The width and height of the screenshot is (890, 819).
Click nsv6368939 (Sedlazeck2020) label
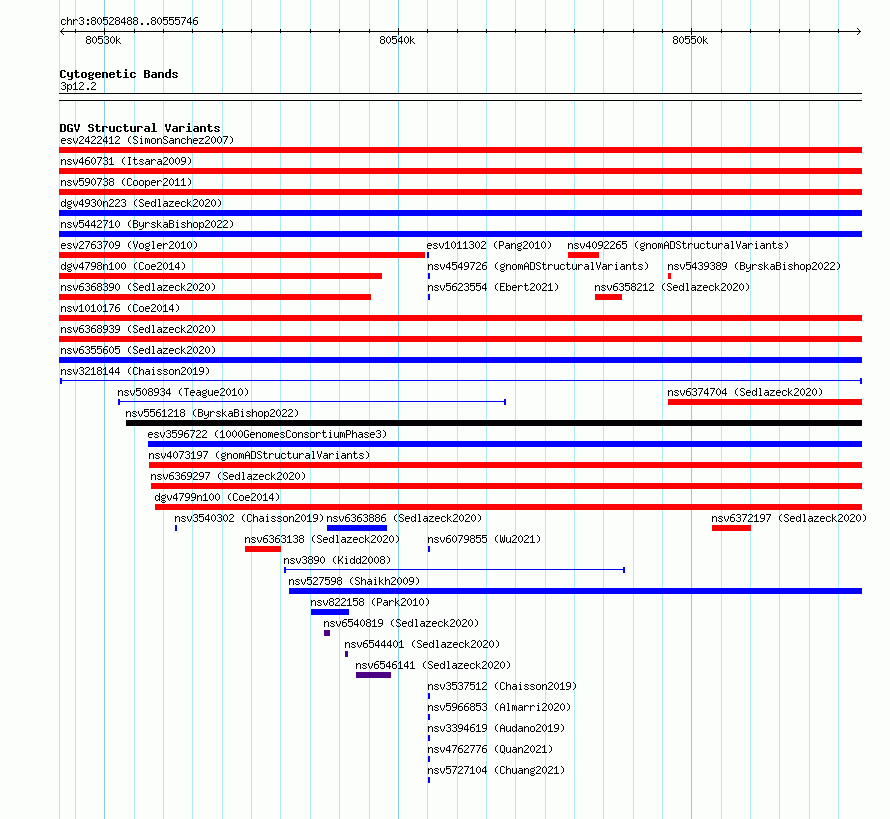coord(138,329)
